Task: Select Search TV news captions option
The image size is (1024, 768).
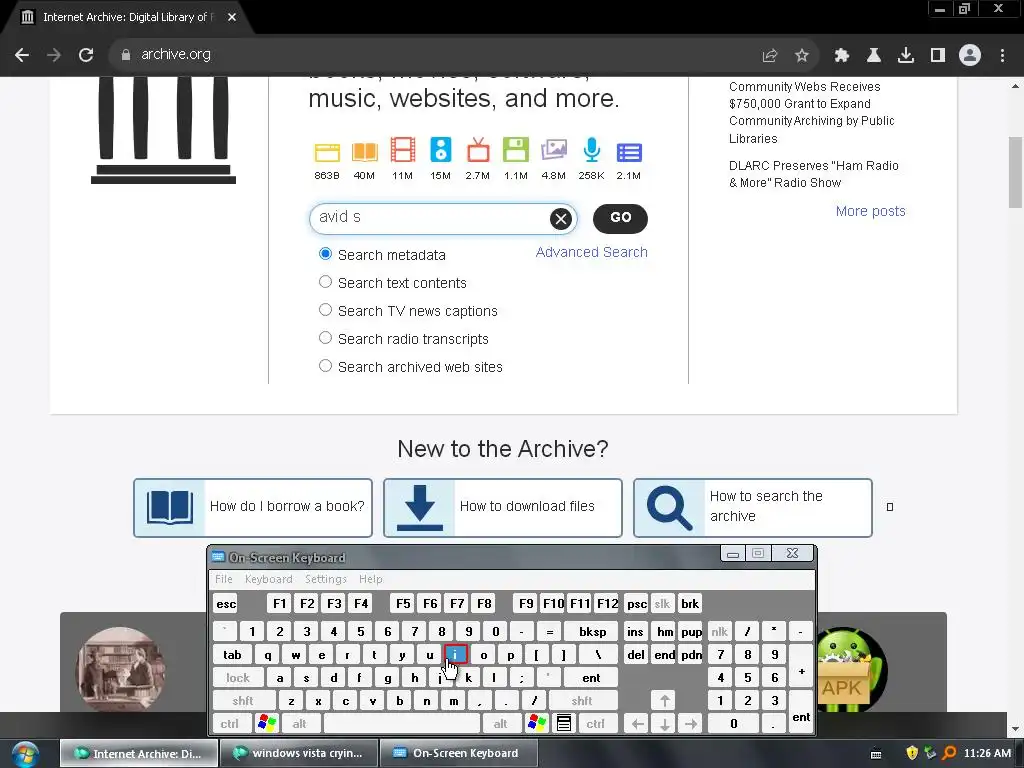Action: [x=325, y=310]
